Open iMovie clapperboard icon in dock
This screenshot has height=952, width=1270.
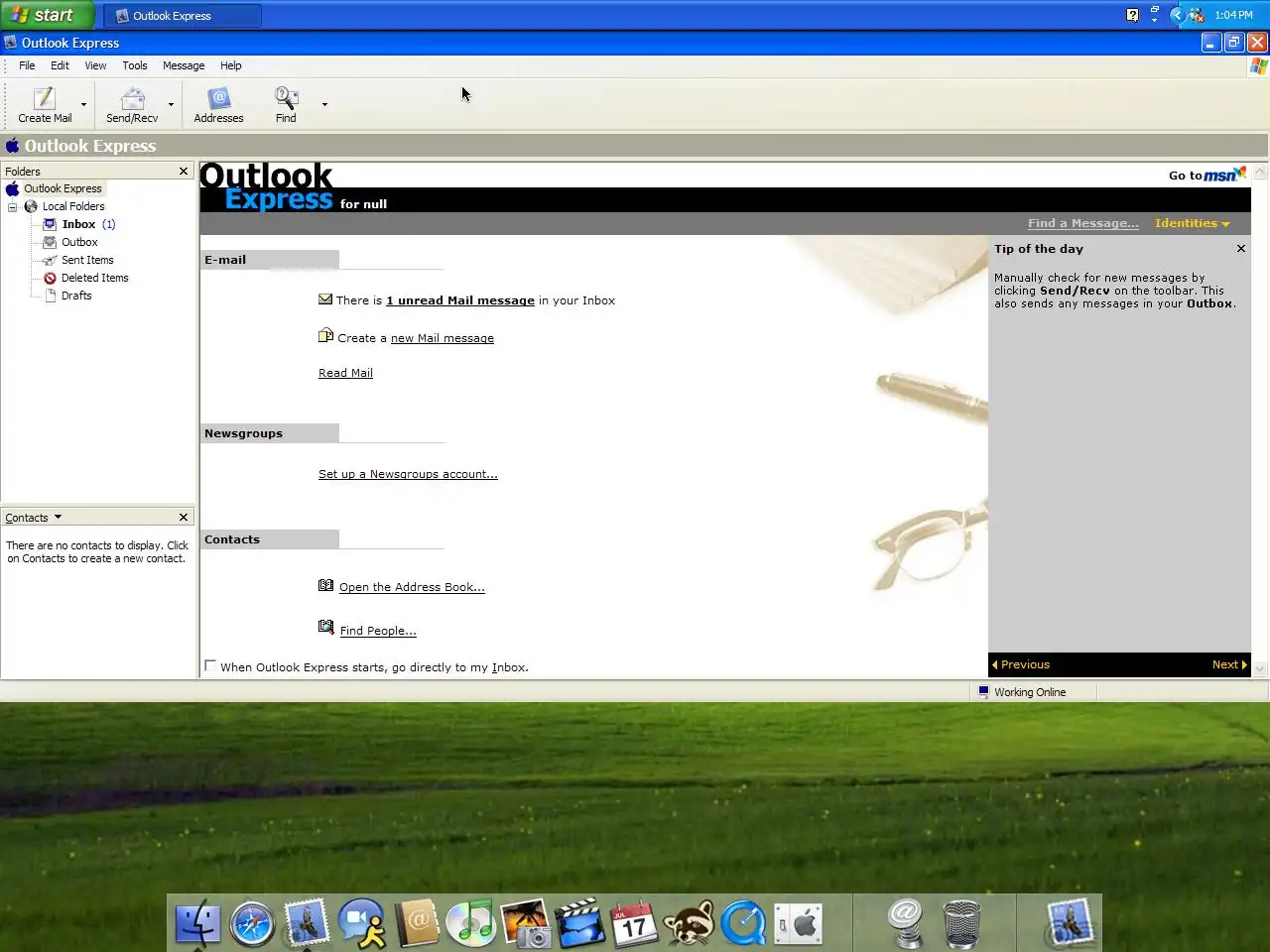click(x=579, y=923)
